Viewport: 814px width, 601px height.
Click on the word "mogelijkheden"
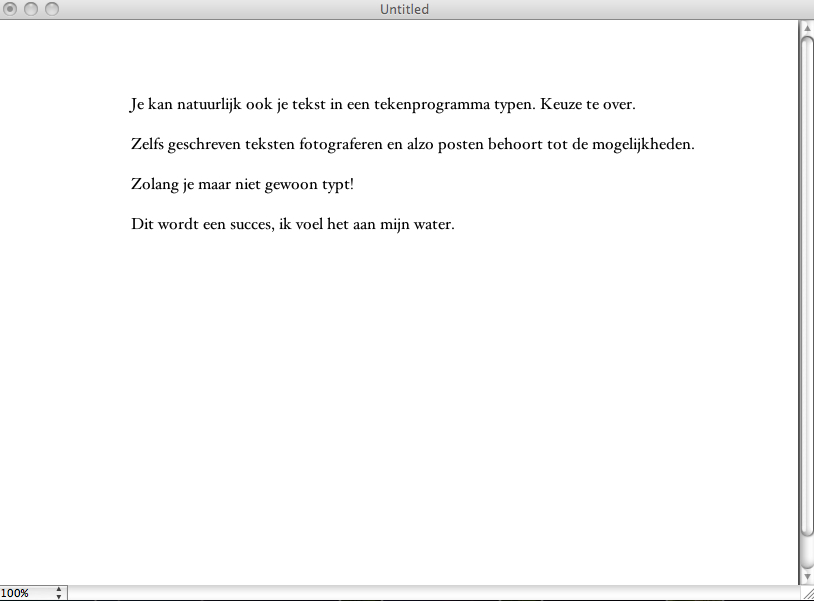coord(643,144)
